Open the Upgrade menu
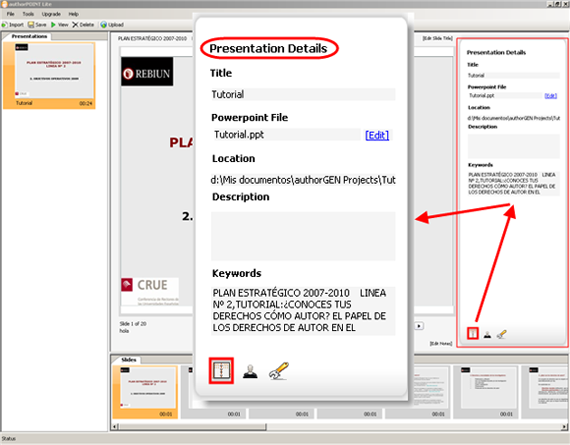Image resolution: width=570 pixels, height=445 pixels. click(x=51, y=14)
